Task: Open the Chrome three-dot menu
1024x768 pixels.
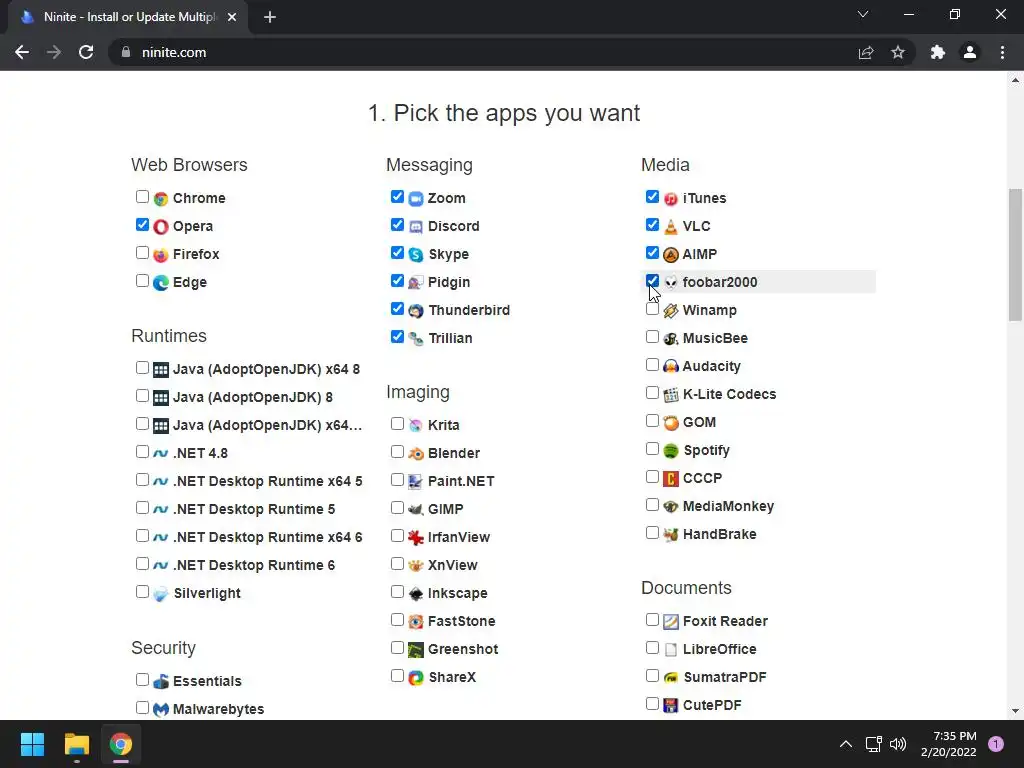Action: coord(1002,52)
